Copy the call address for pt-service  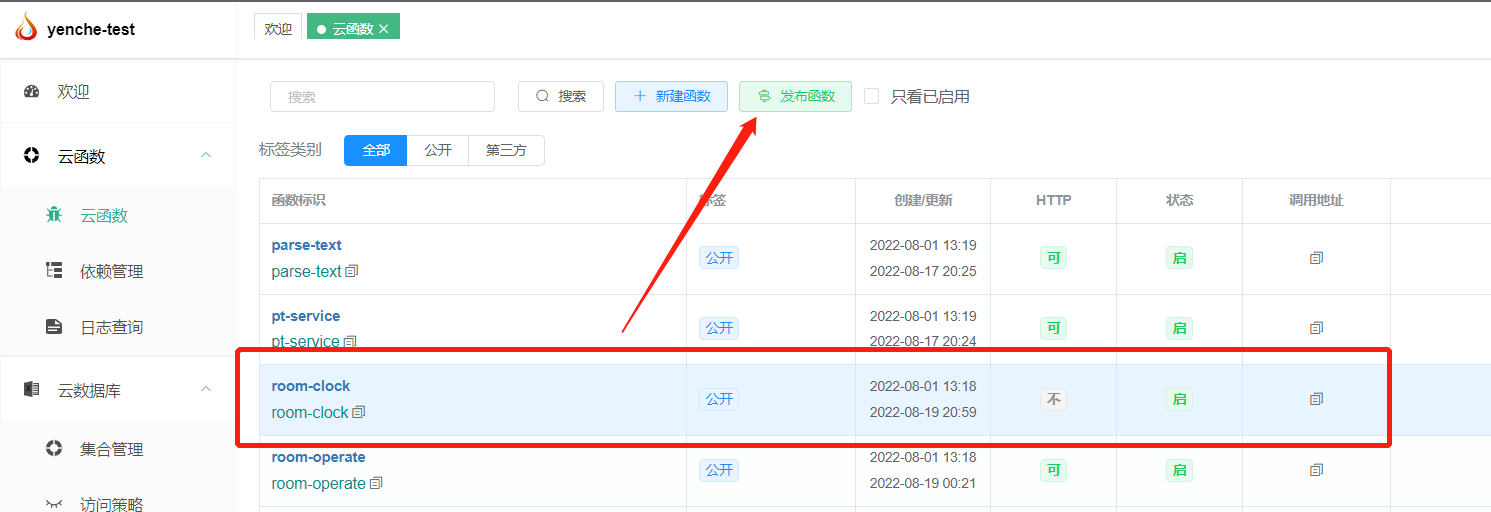pyautogui.click(x=1316, y=328)
